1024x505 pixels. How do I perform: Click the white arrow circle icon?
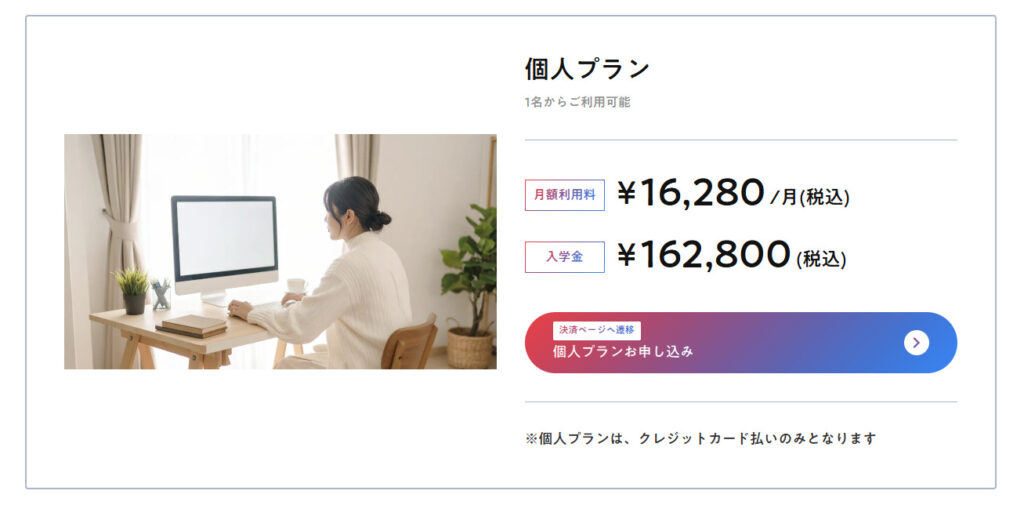pos(916,343)
